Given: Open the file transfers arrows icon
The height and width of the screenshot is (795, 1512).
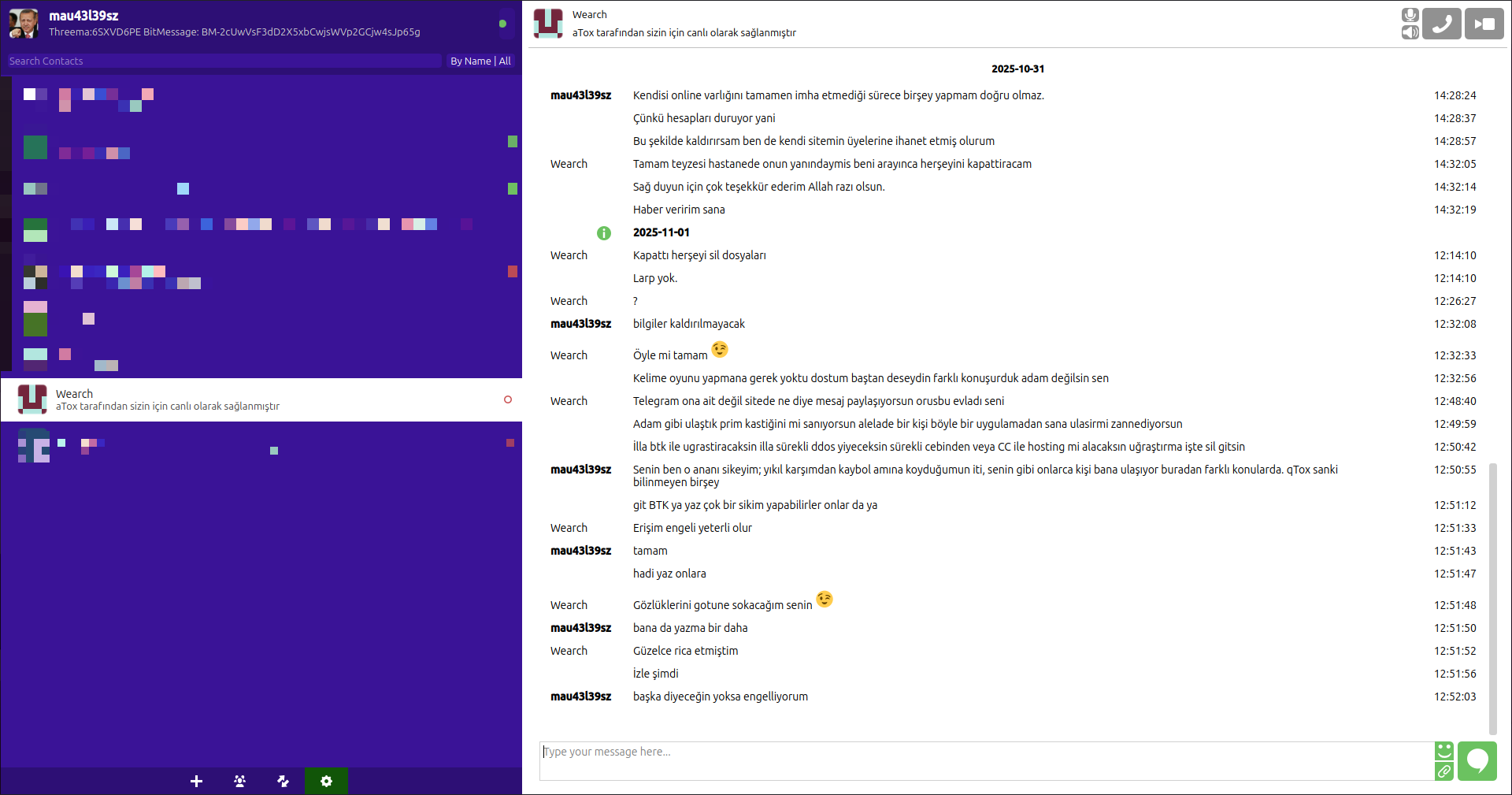Looking at the screenshot, I should [x=283, y=781].
